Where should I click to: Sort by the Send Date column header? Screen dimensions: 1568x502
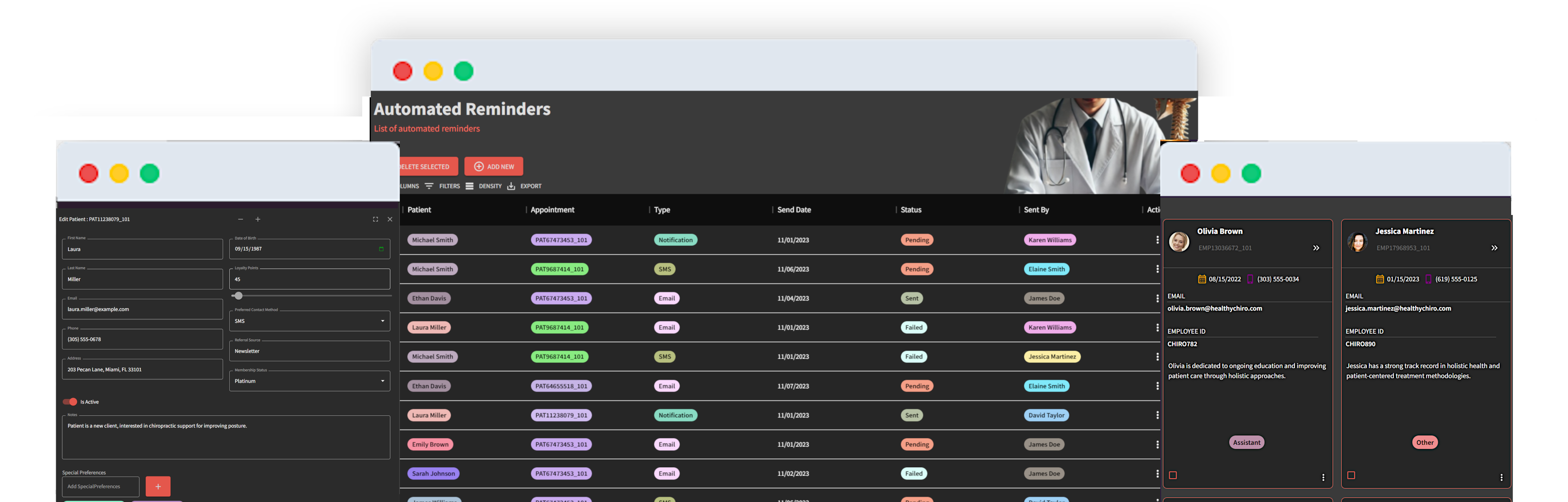[794, 209]
